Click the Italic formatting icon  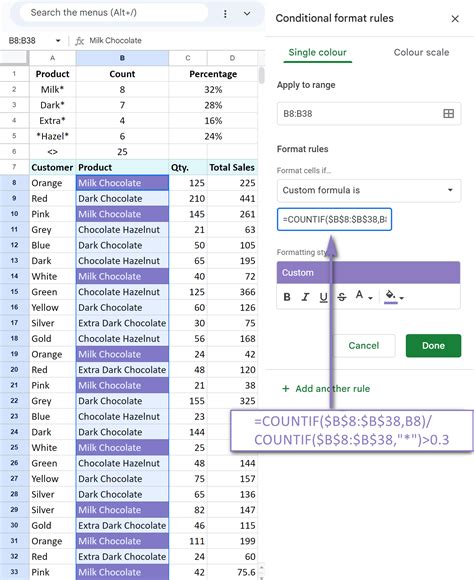pos(305,297)
